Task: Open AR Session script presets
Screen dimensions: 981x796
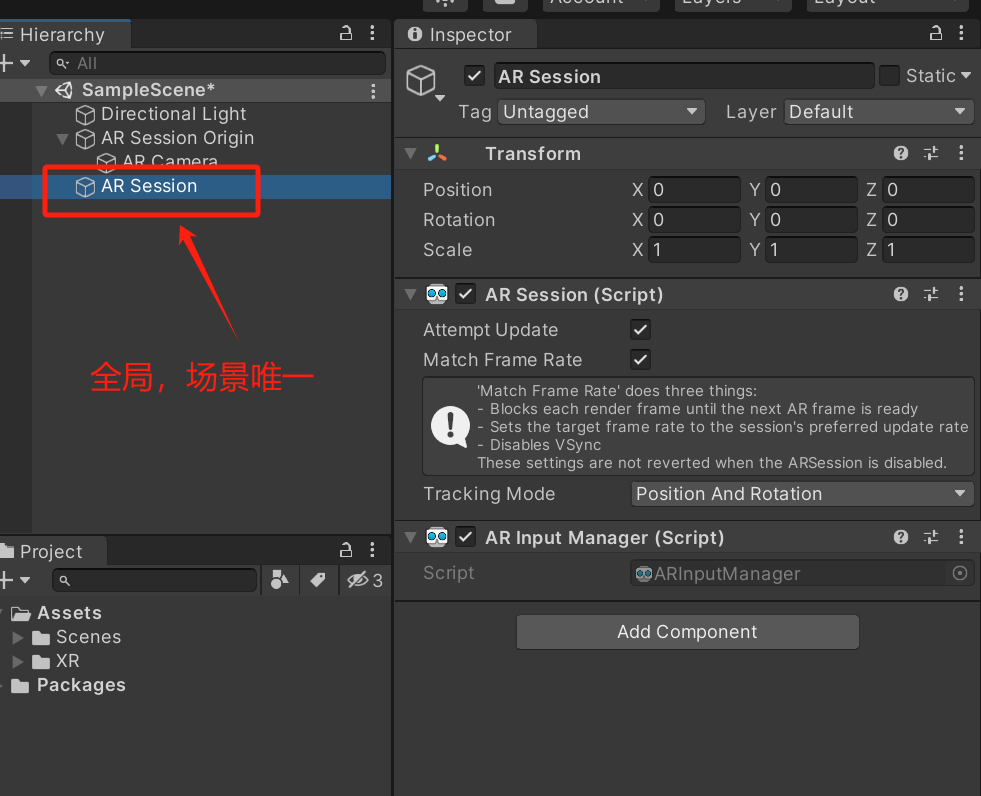Action: click(x=931, y=294)
